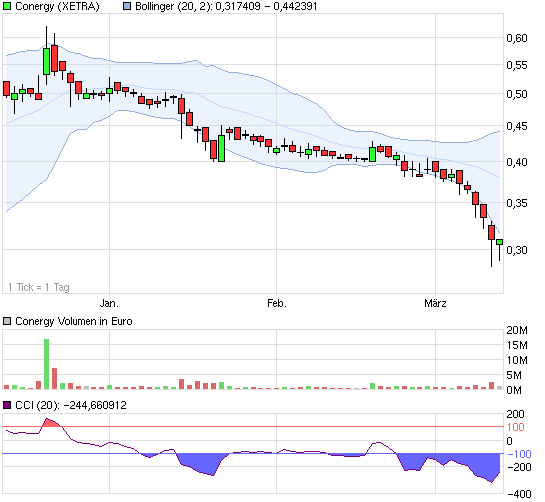Viewport: 545px width, 502px height.
Task: Click the red CCI overbought peak area
Action: (x=51, y=423)
